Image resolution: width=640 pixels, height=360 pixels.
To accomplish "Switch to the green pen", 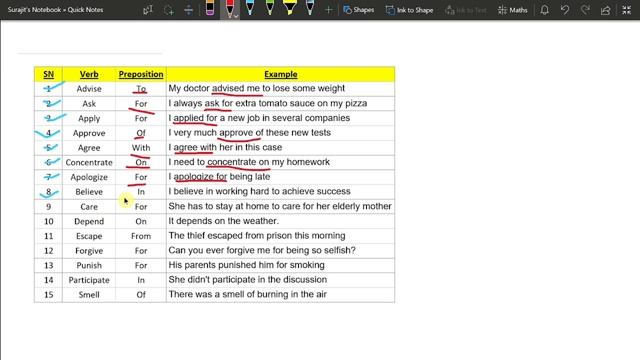I will point(270,8).
